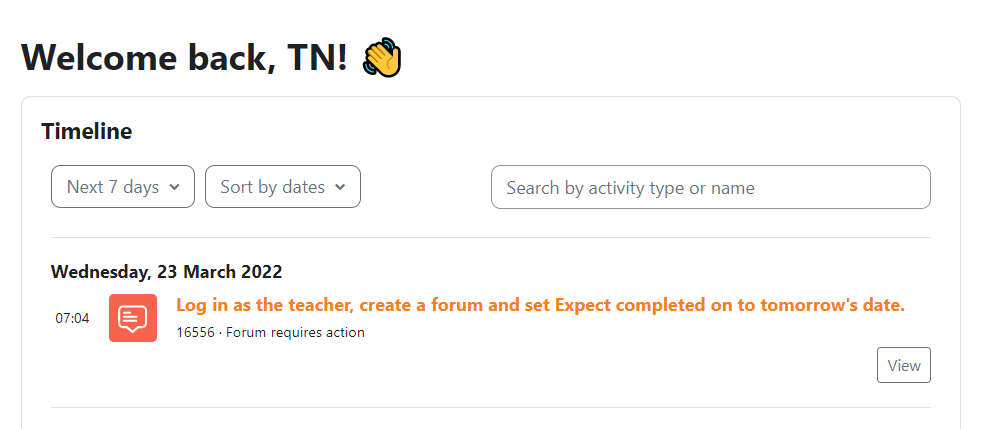Open the forum event titled Expect completed on

click(540, 305)
